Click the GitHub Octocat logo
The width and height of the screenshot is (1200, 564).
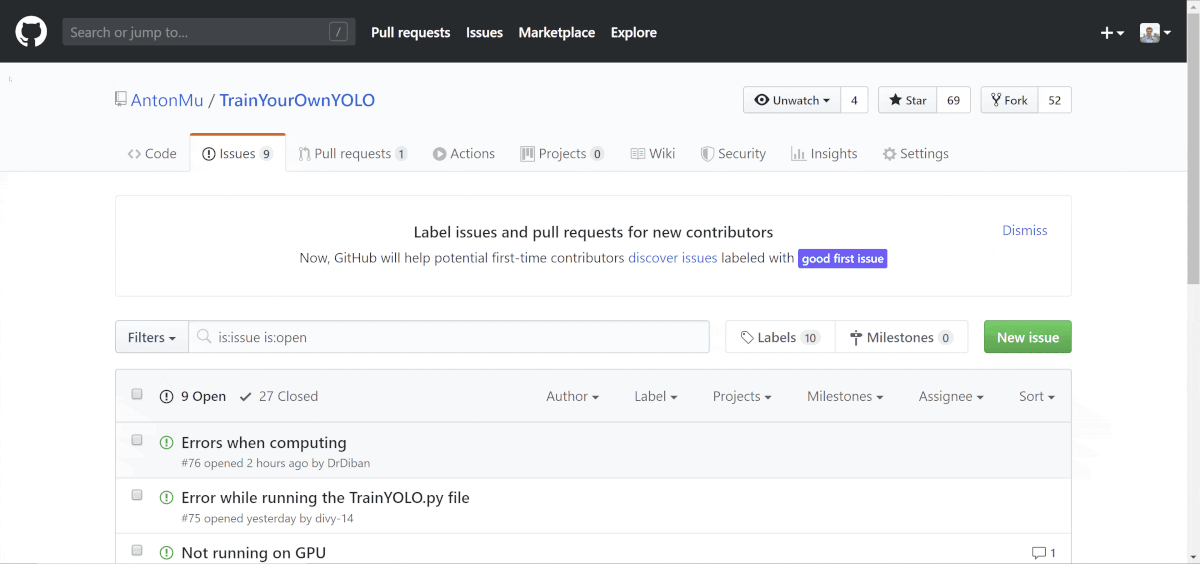(31, 32)
